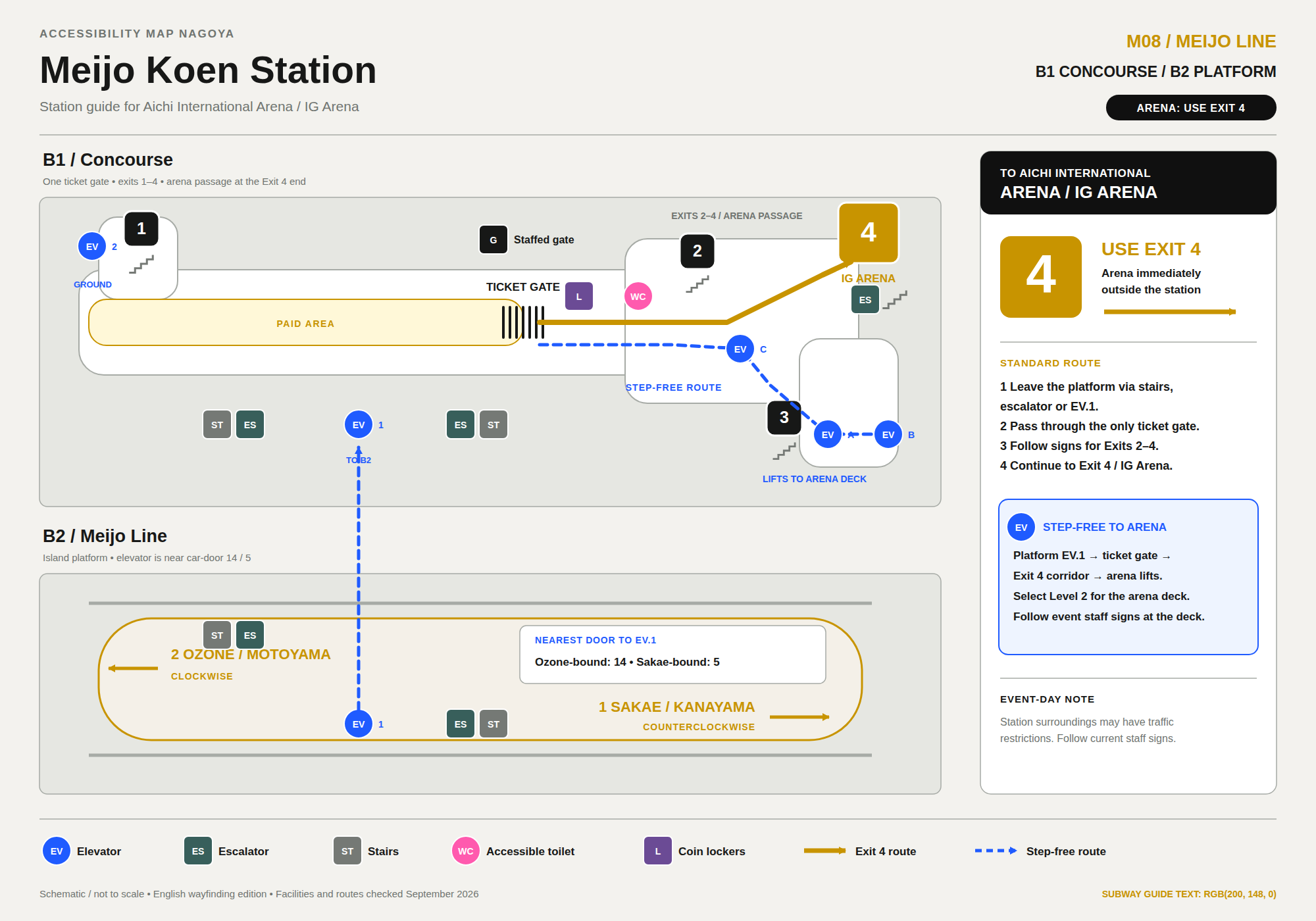1316x921 pixels.
Task: Click the EXITS 2–4 / ARENA PASSAGE label
Action: pos(737,216)
